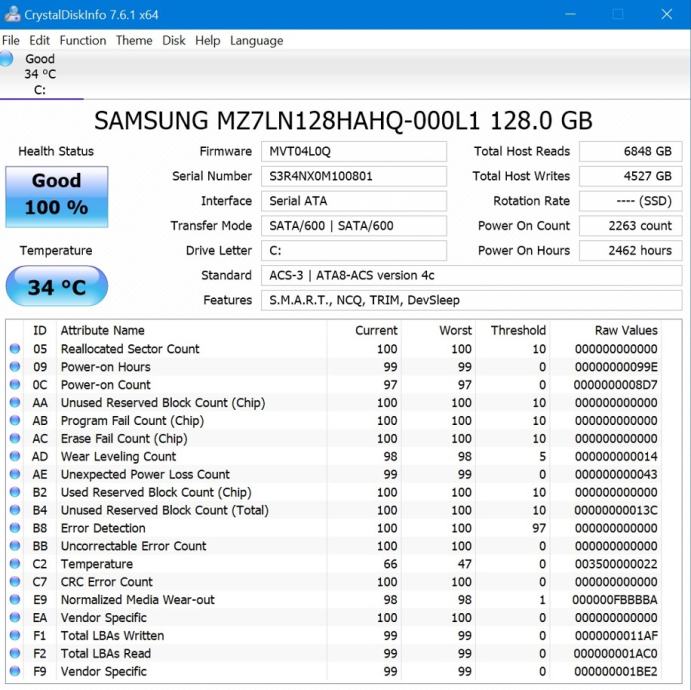Click status dot of Used Reserved Block Count (Chip)
The width and height of the screenshot is (691, 690).
click(x=15, y=492)
